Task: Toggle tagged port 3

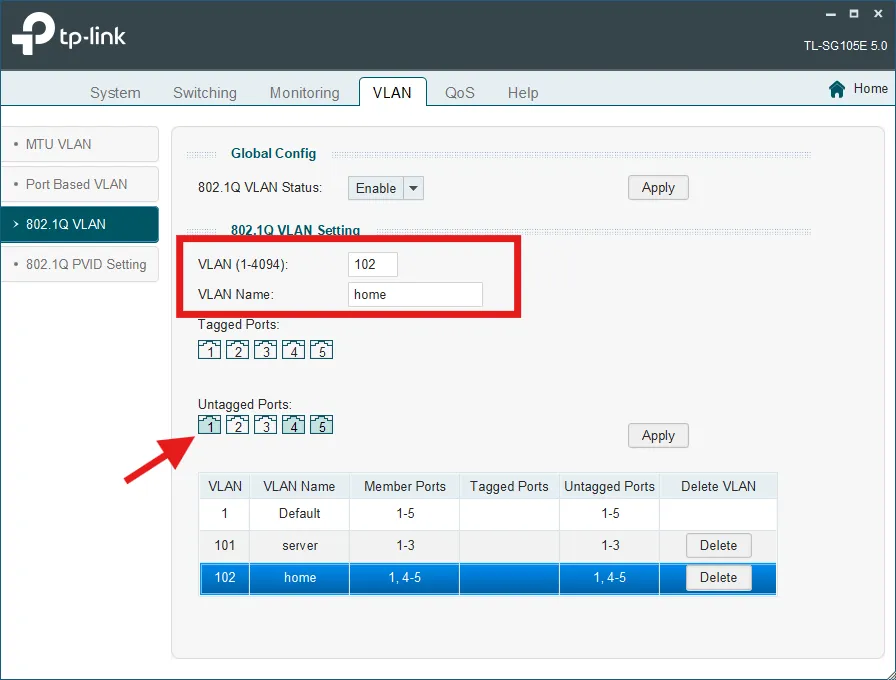Action: click(265, 350)
